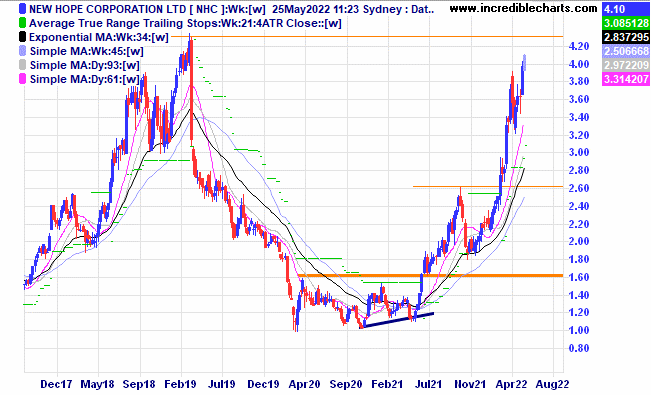The image size is (651, 395).
Task: Click the Feb19 date axis label
Action: coord(180,384)
